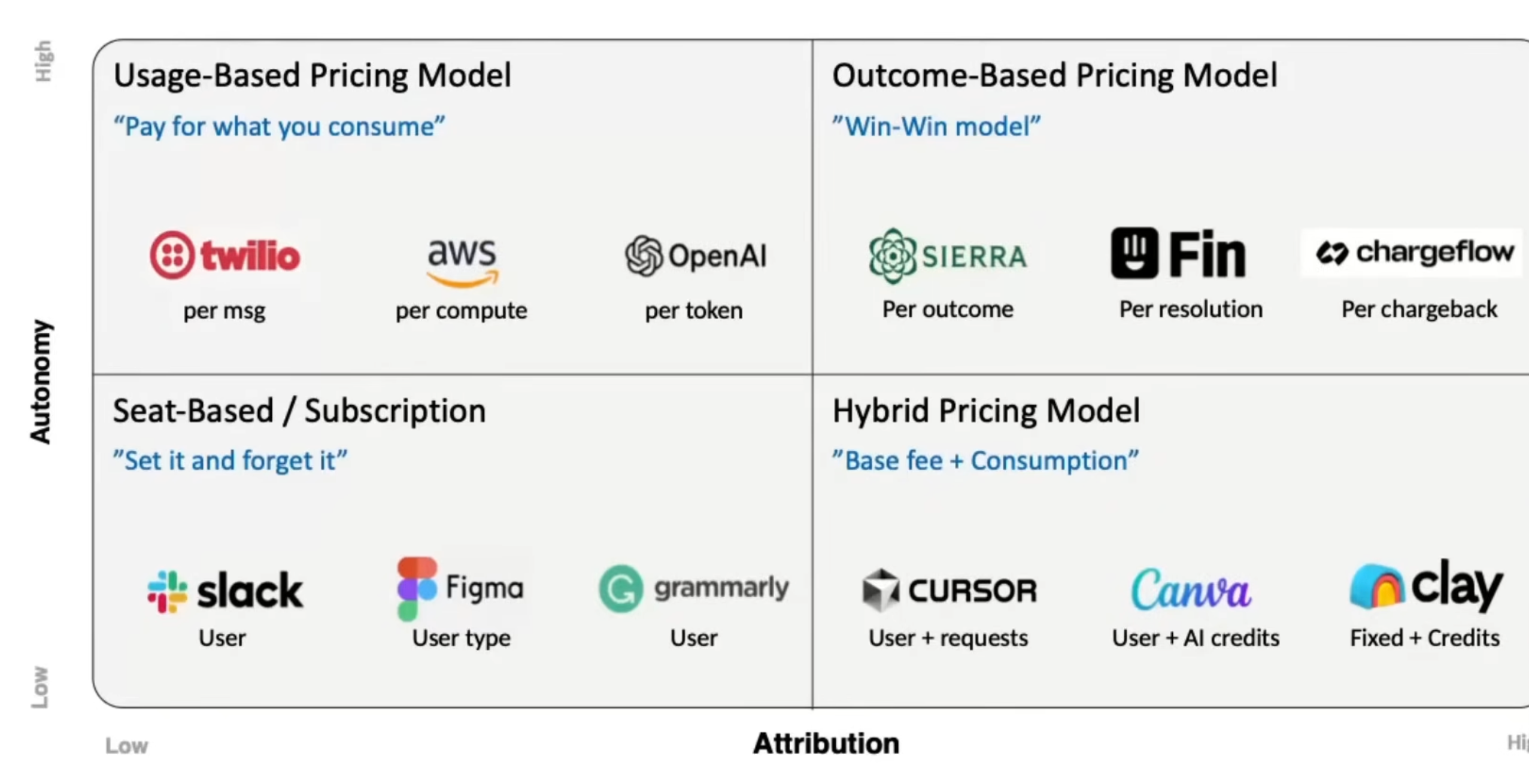The width and height of the screenshot is (1529, 784).
Task: Select the Fin logo
Action: (x=1178, y=254)
